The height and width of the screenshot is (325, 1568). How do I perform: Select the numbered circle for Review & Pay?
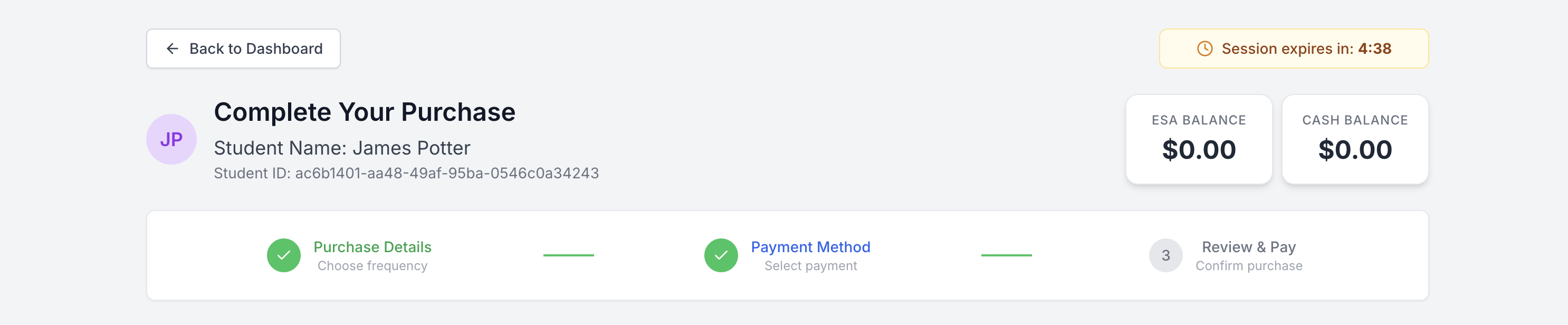1165,255
